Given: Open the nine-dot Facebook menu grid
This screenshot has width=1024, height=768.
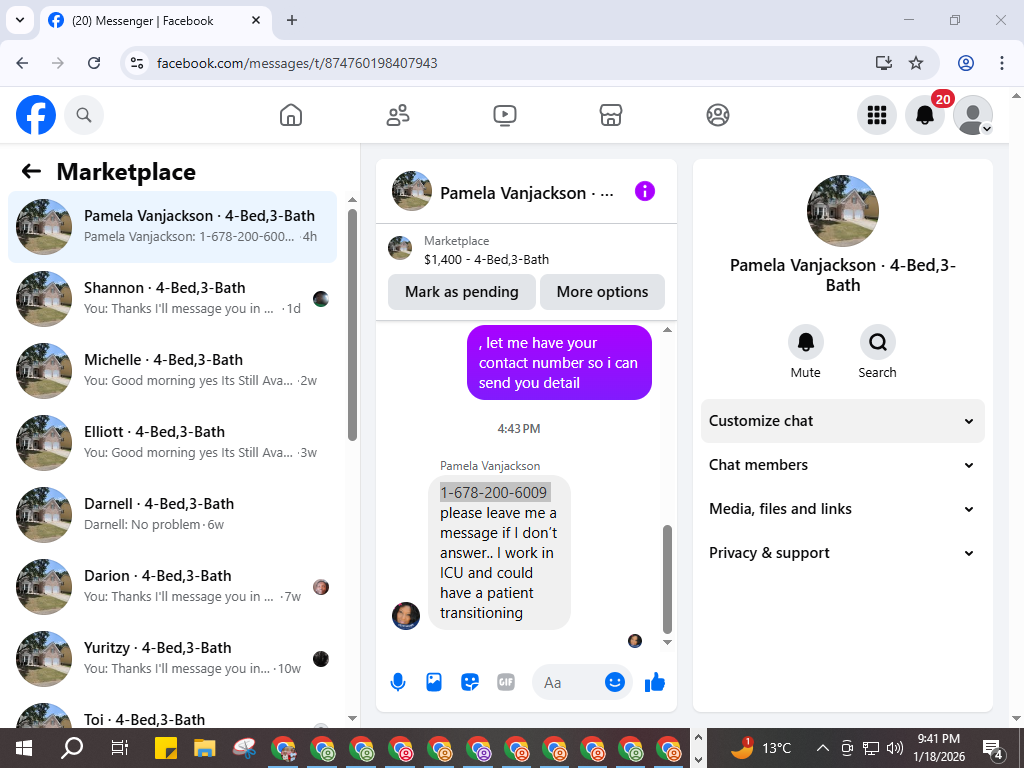Looking at the screenshot, I should coord(876,115).
